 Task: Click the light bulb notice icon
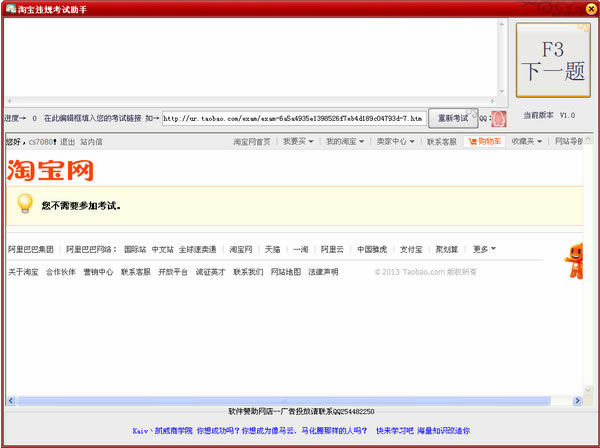25,204
